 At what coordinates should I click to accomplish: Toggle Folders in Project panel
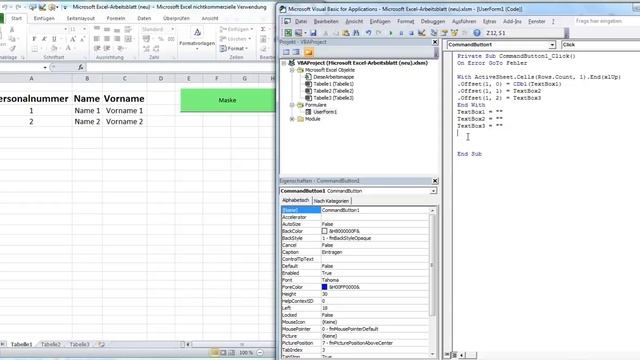(x=309, y=52)
